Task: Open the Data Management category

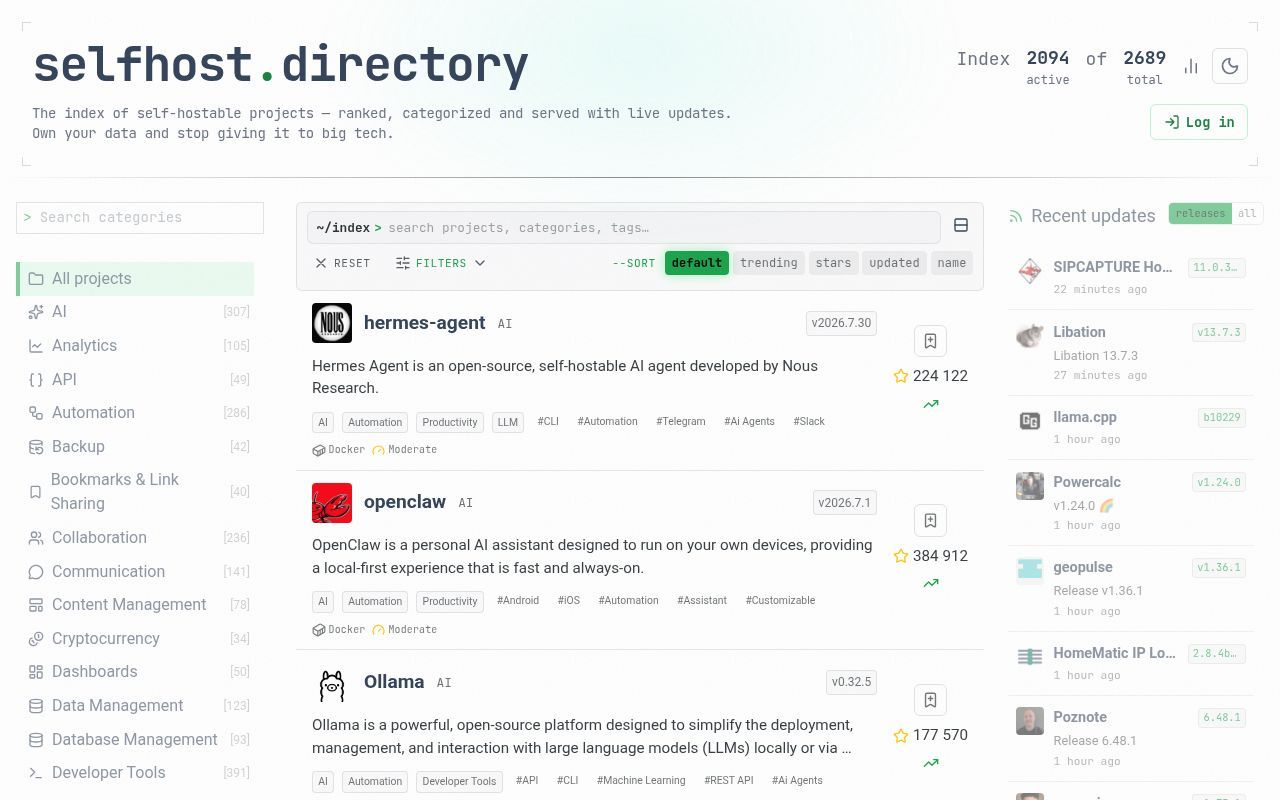Action: click(x=135, y=705)
